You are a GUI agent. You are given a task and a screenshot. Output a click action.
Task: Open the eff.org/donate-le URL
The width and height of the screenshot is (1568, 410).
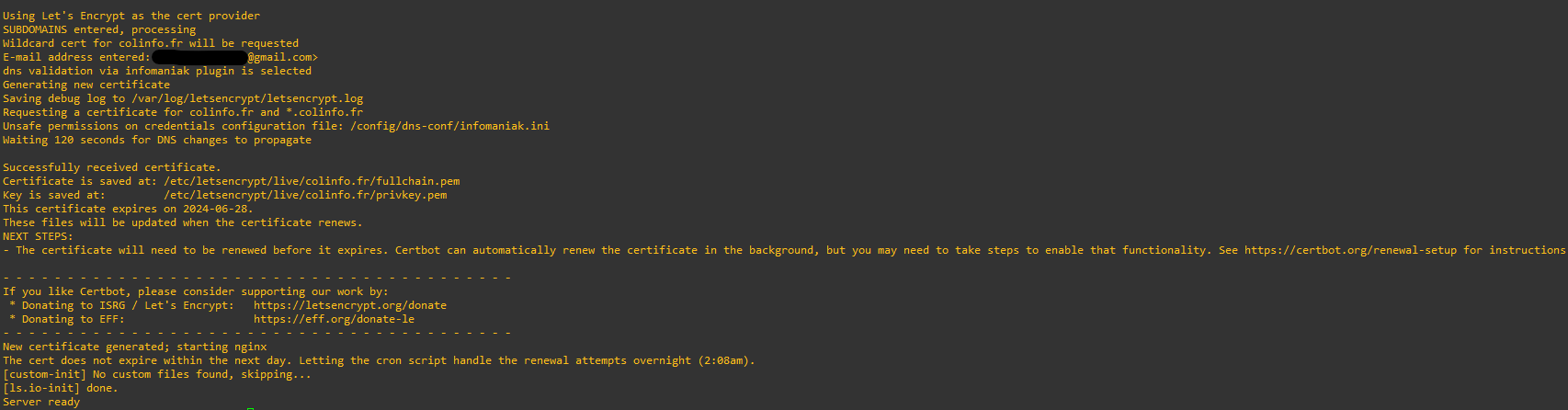click(334, 319)
